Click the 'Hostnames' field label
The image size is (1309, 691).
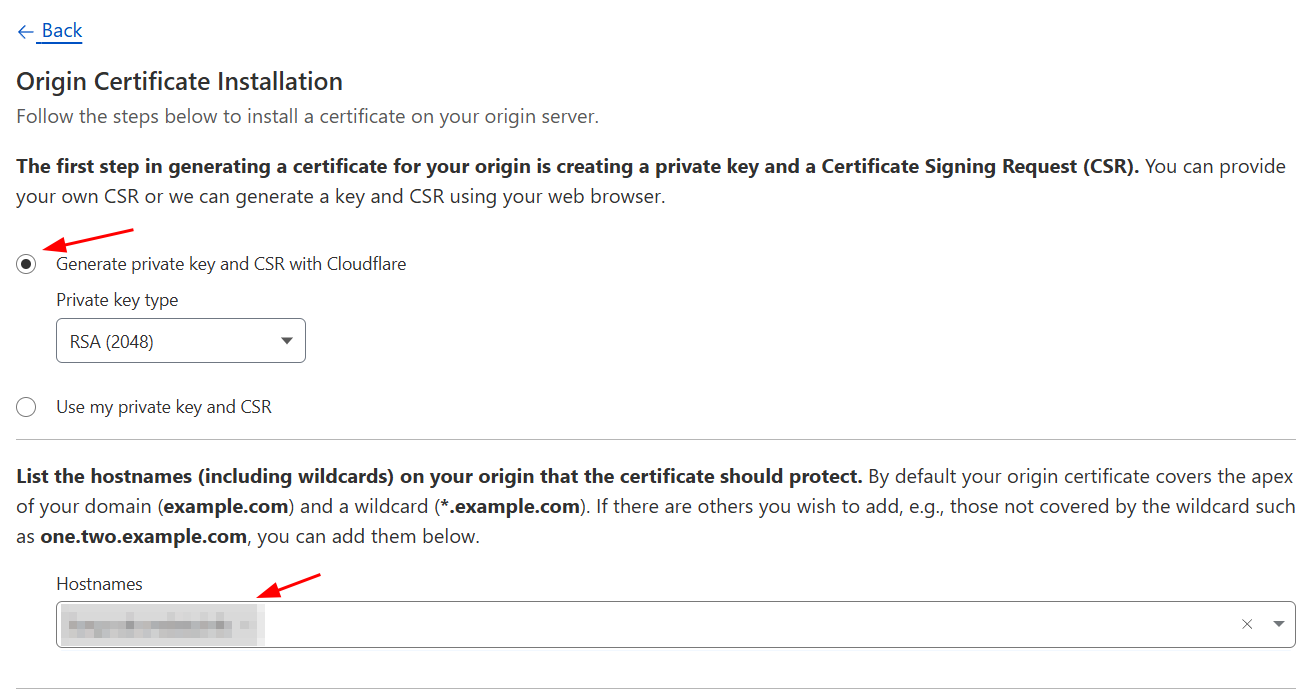[99, 584]
